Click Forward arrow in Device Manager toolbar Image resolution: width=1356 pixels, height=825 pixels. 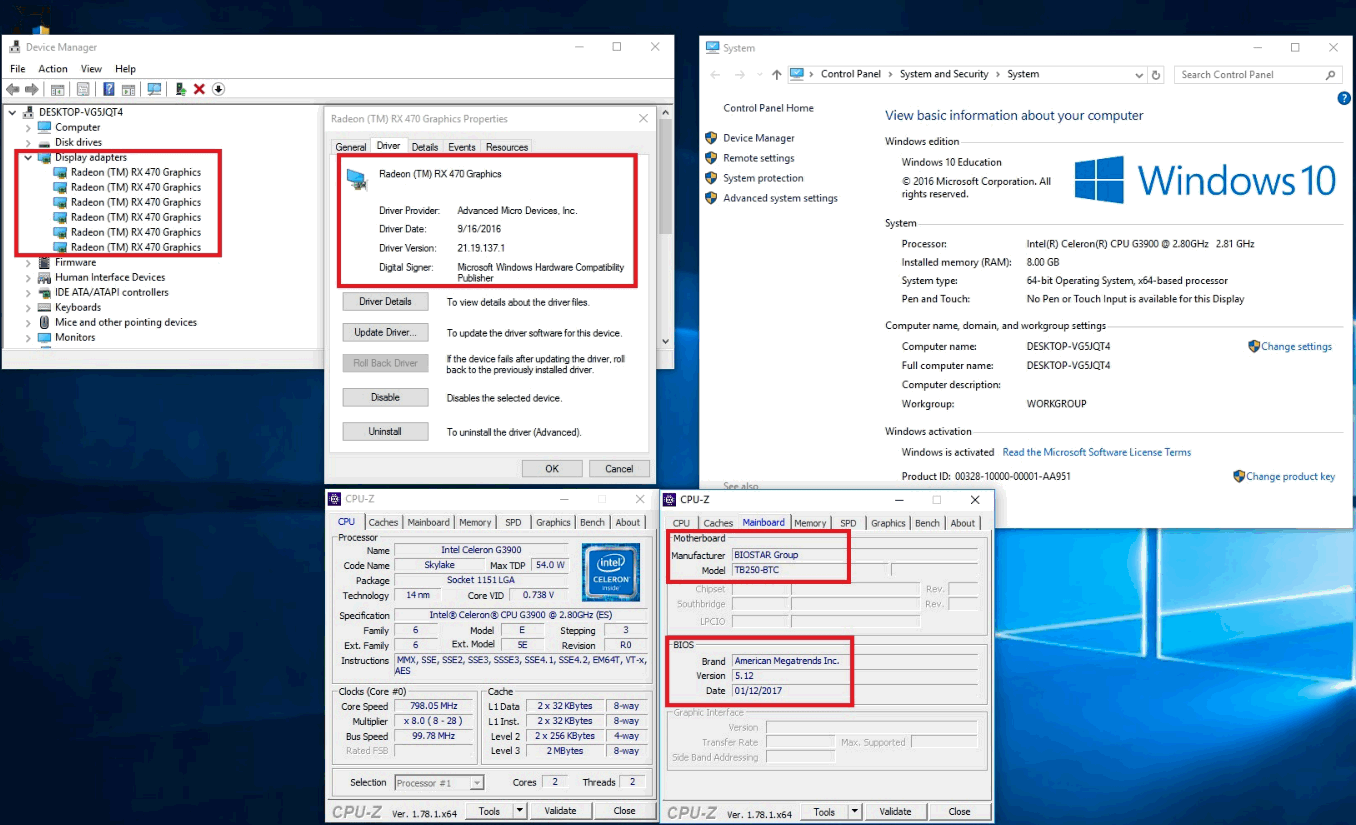coord(32,89)
